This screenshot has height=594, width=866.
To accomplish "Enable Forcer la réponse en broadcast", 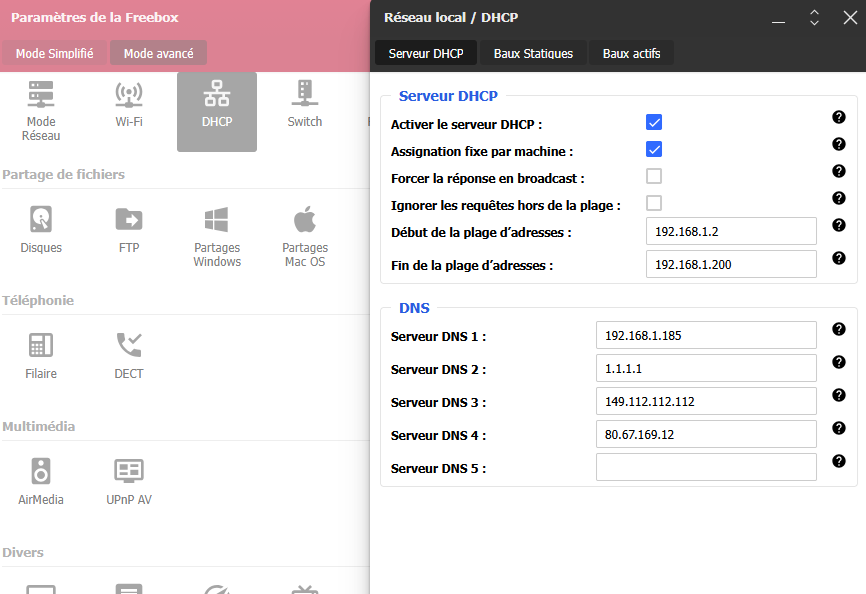I will [654, 177].
